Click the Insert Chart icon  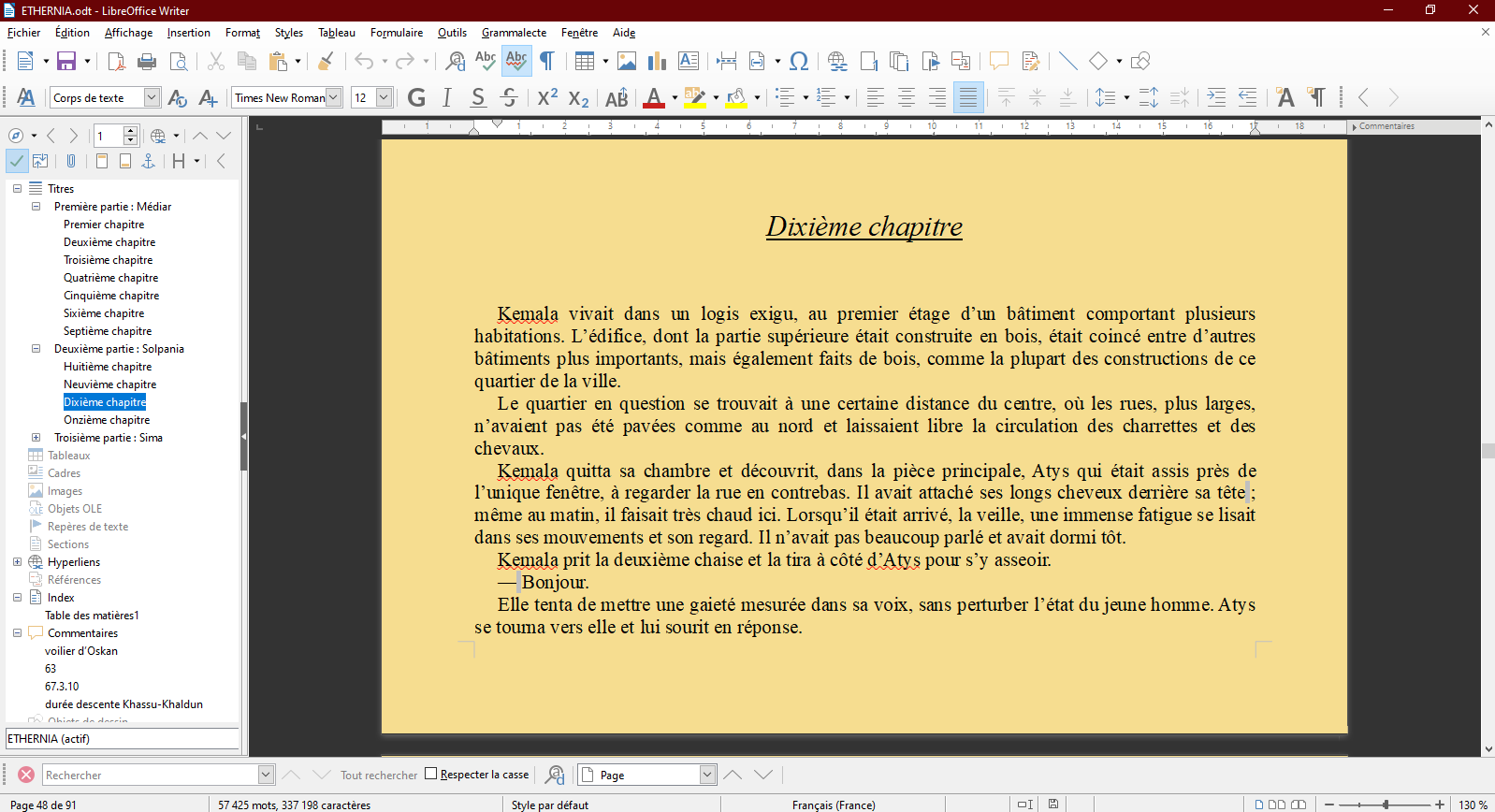click(x=658, y=62)
